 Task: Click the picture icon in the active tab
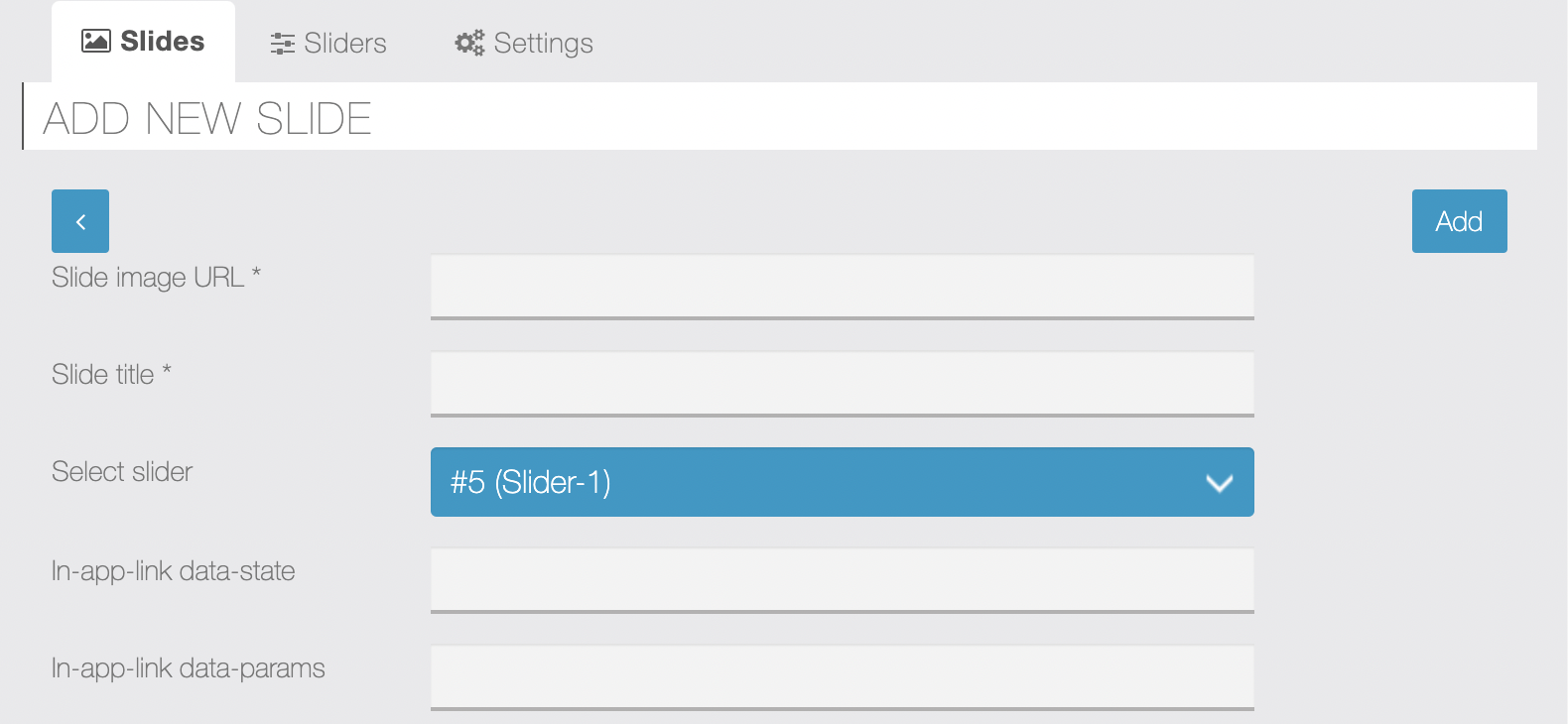pos(94,41)
